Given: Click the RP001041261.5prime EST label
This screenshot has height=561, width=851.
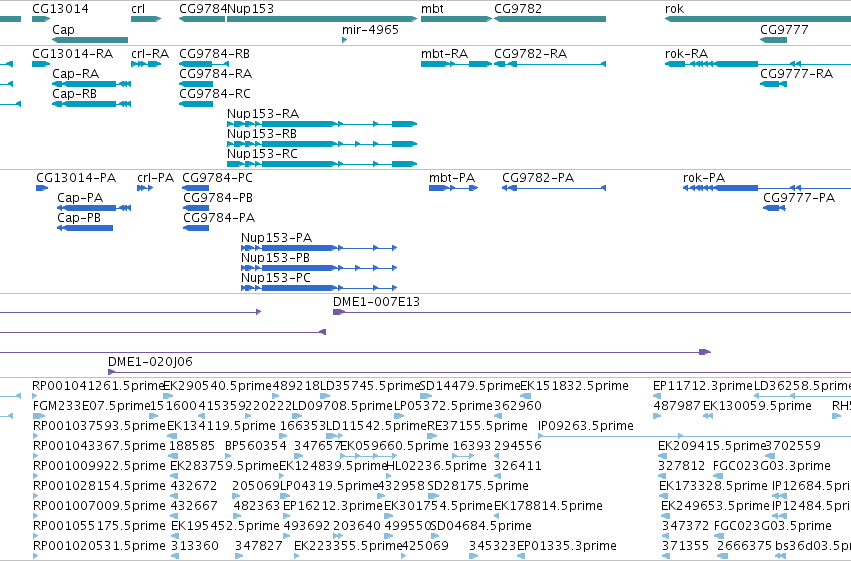Looking at the screenshot, I should click(x=98, y=386).
